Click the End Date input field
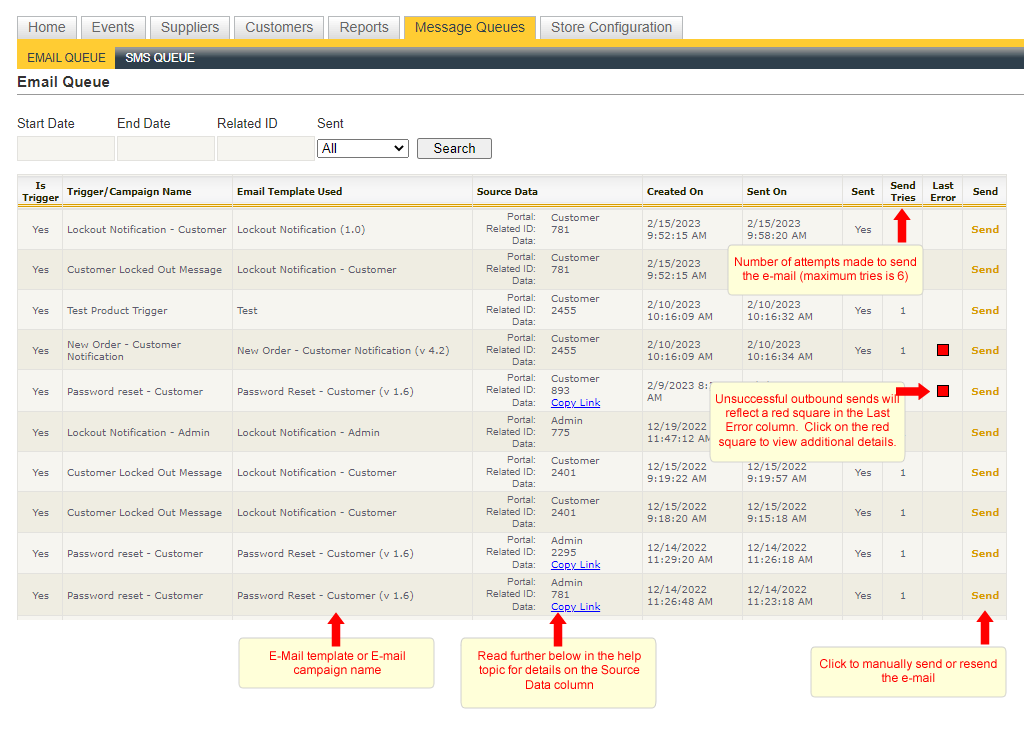1024x750 pixels. coord(165,148)
